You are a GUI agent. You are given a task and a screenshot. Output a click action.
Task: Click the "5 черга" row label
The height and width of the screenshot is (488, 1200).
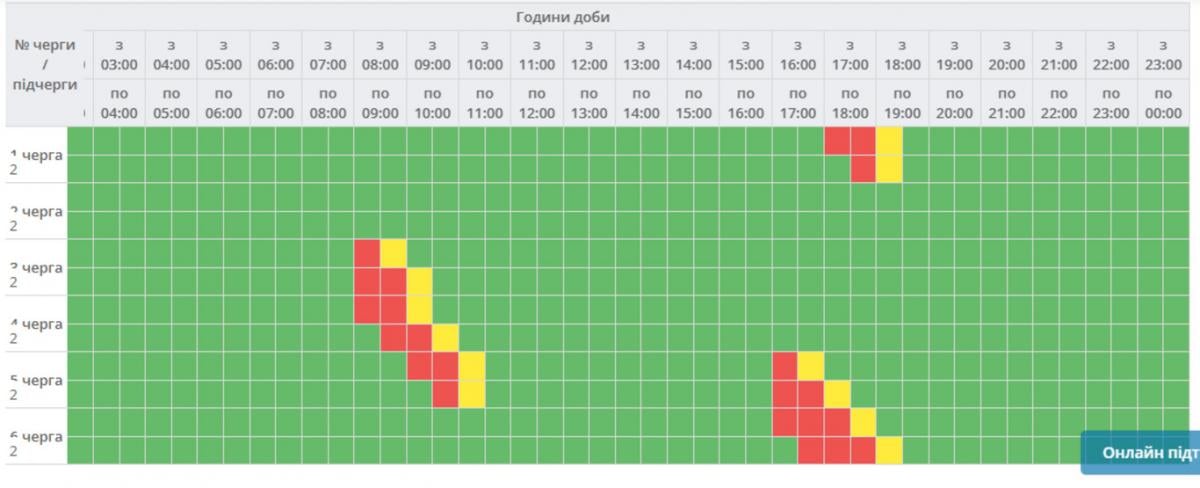pyautogui.click(x=36, y=380)
